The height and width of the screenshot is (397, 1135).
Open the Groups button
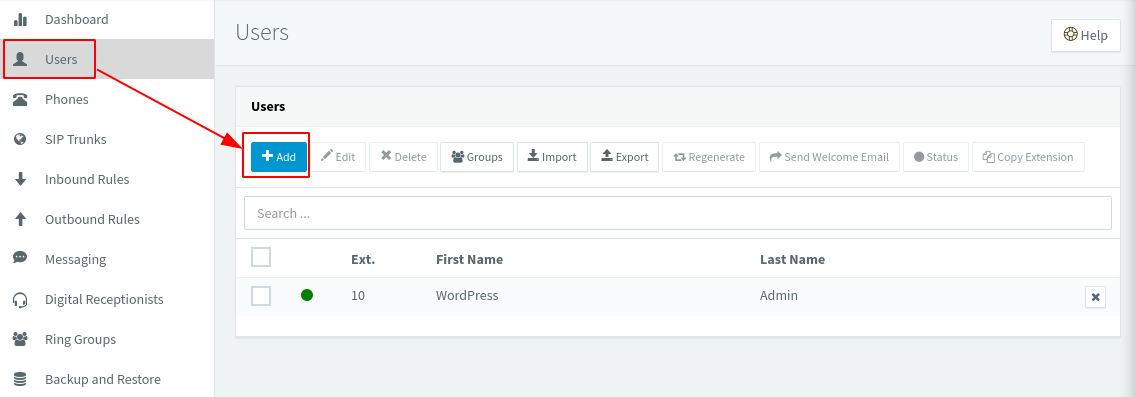[x=477, y=156]
